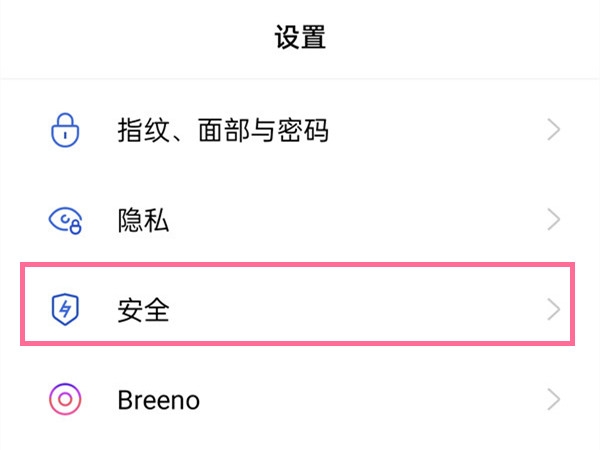Click the Breeno circular icon

pos(64,400)
